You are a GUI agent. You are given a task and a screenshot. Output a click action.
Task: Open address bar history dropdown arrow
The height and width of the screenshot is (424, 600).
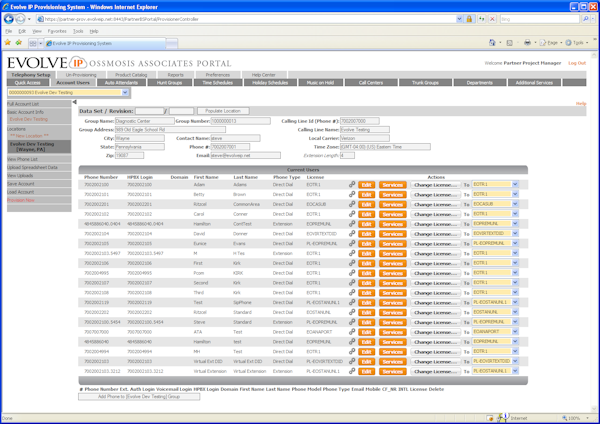(459, 19)
